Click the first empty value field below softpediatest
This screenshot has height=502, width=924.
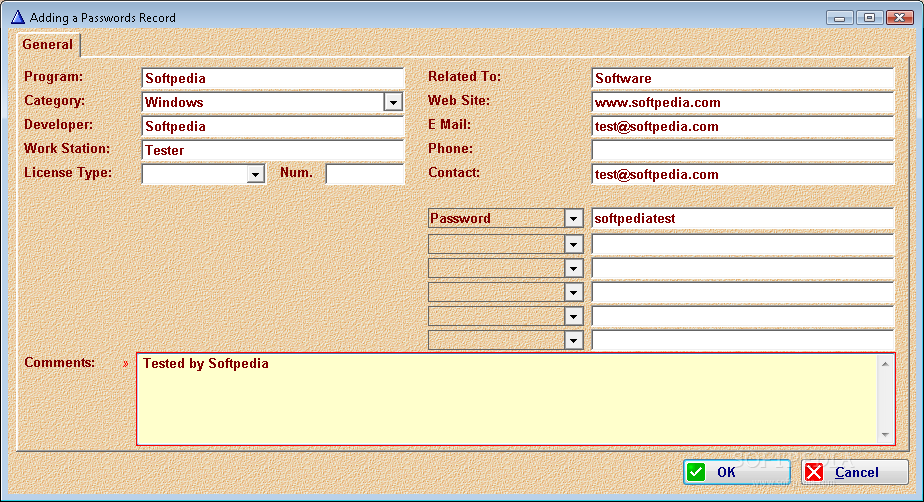pos(742,244)
